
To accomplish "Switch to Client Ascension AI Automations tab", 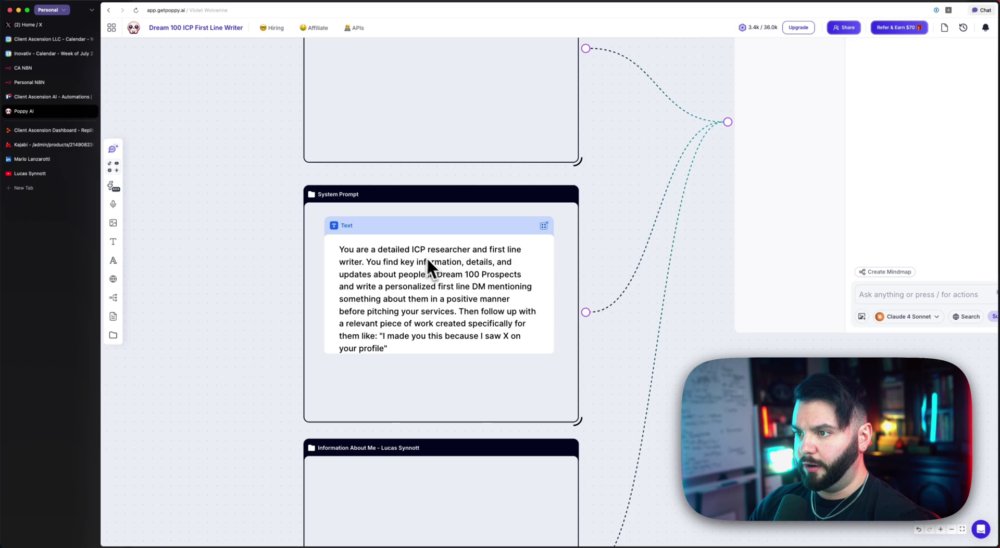I will click(50, 97).
